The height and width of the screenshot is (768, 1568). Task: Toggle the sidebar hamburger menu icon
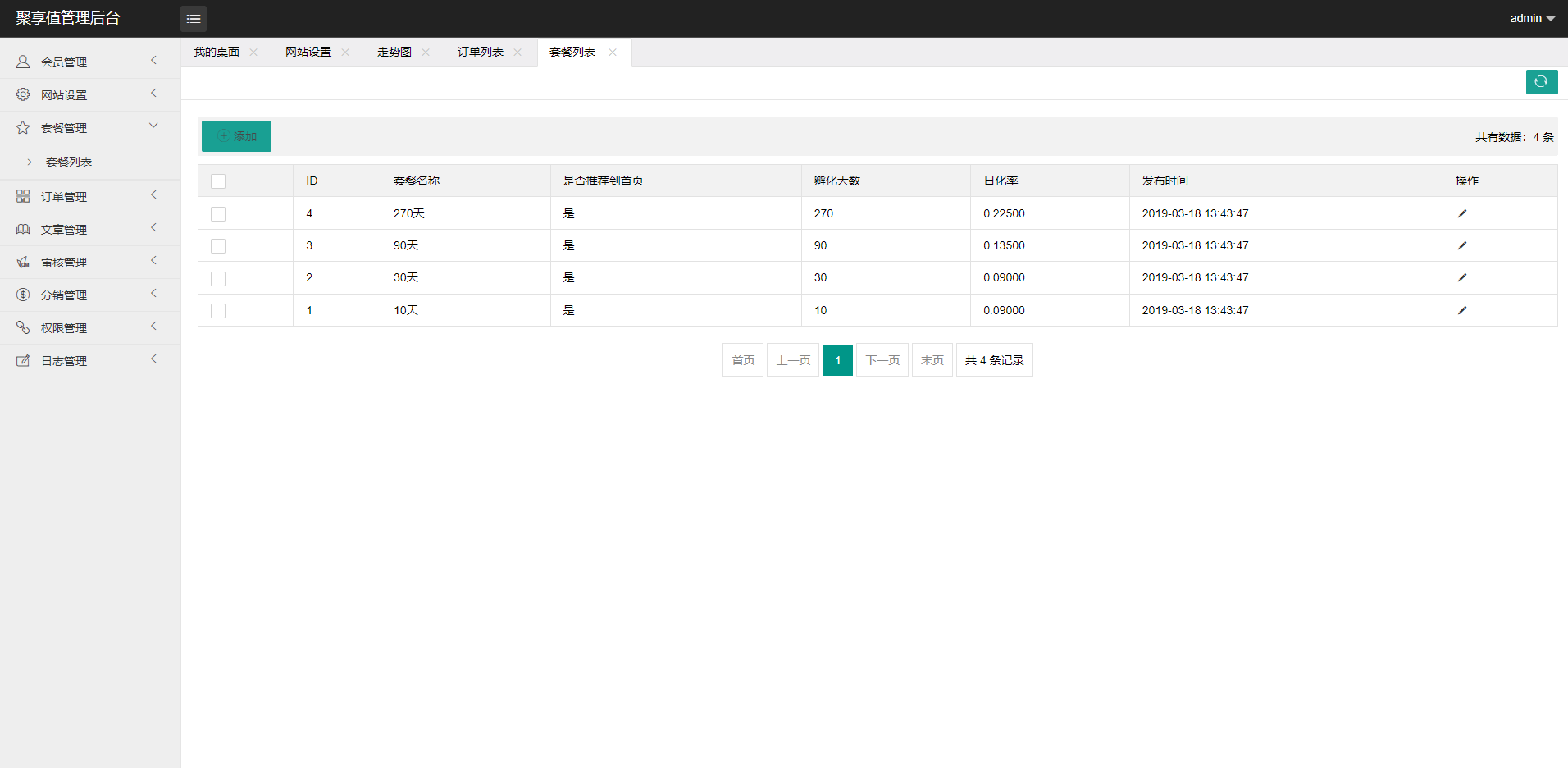point(194,19)
